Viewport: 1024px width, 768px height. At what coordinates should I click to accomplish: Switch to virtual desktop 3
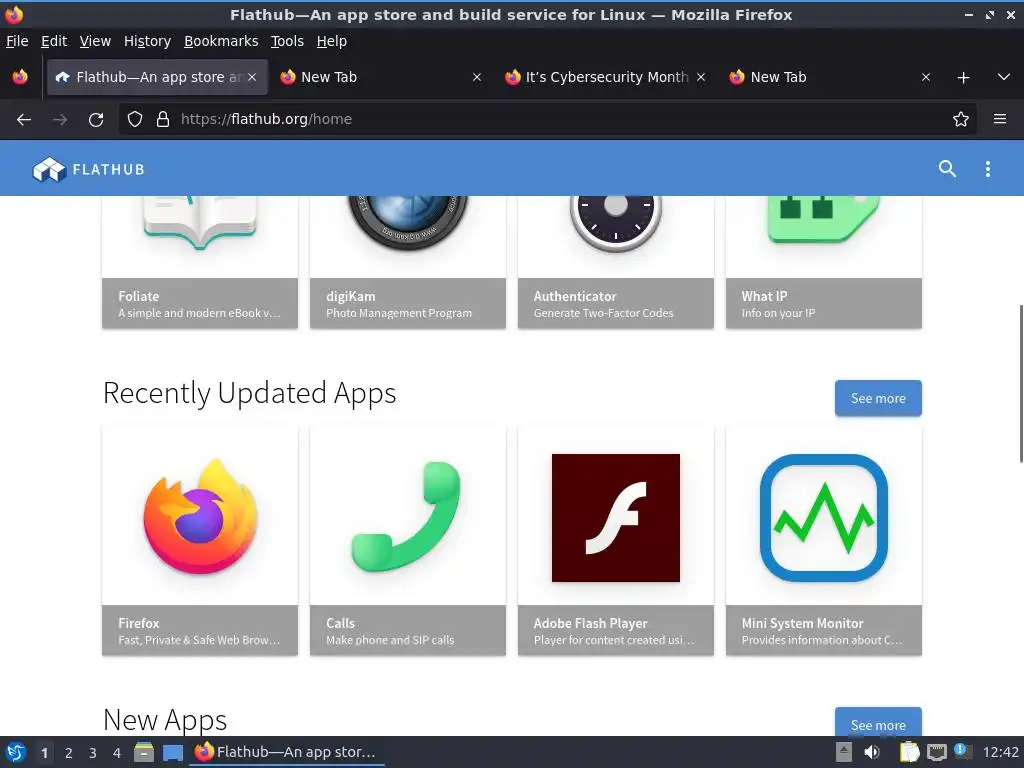[x=93, y=752]
